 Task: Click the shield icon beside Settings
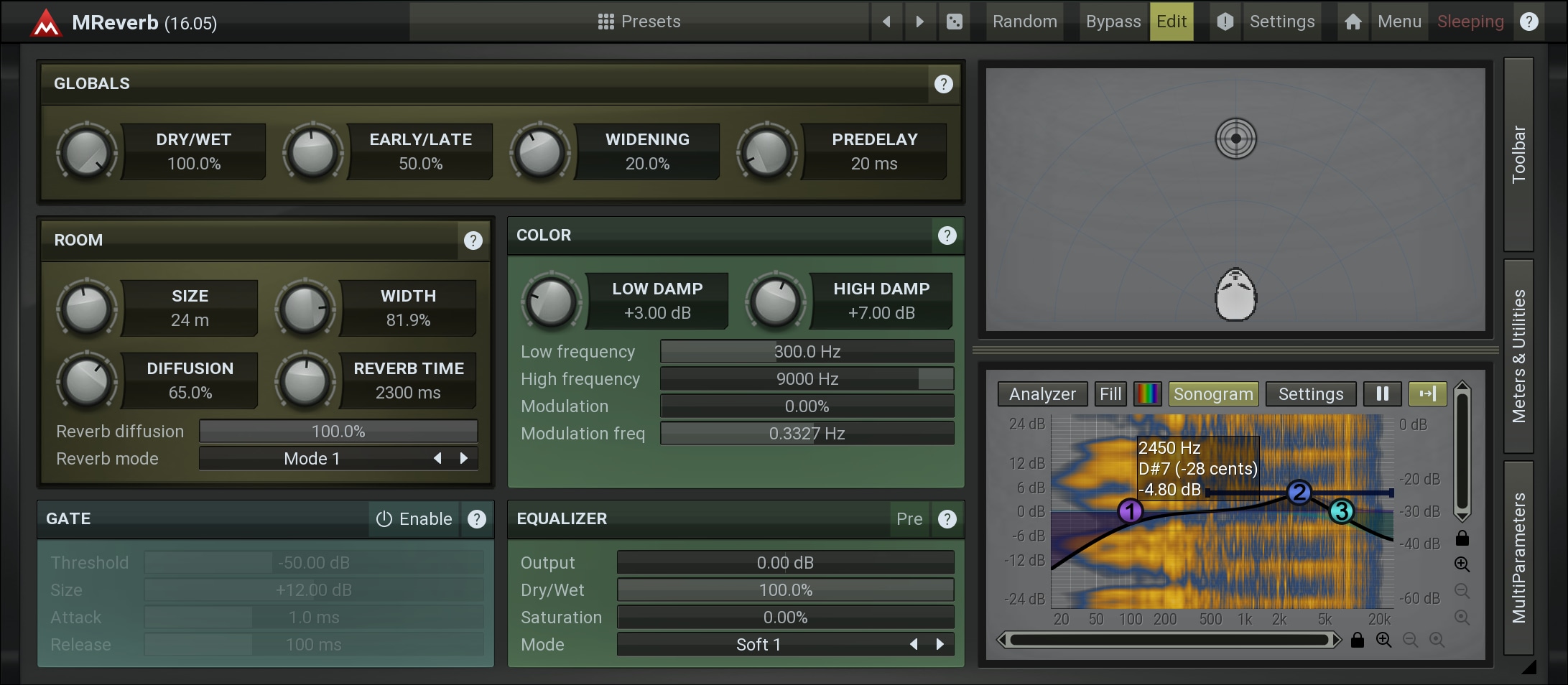[1225, 22]
